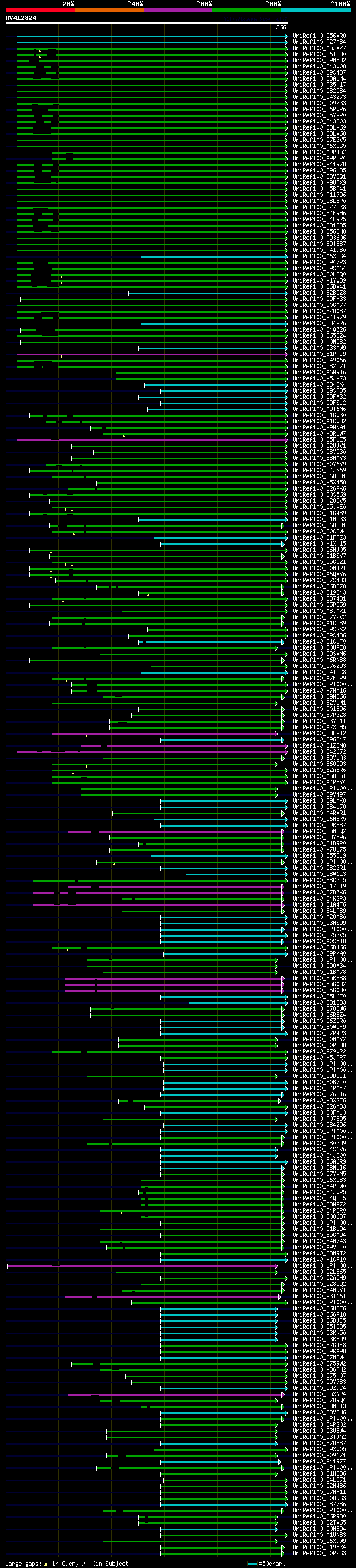Select hit label UniRef100_O82584

click(x=319, y=91)
